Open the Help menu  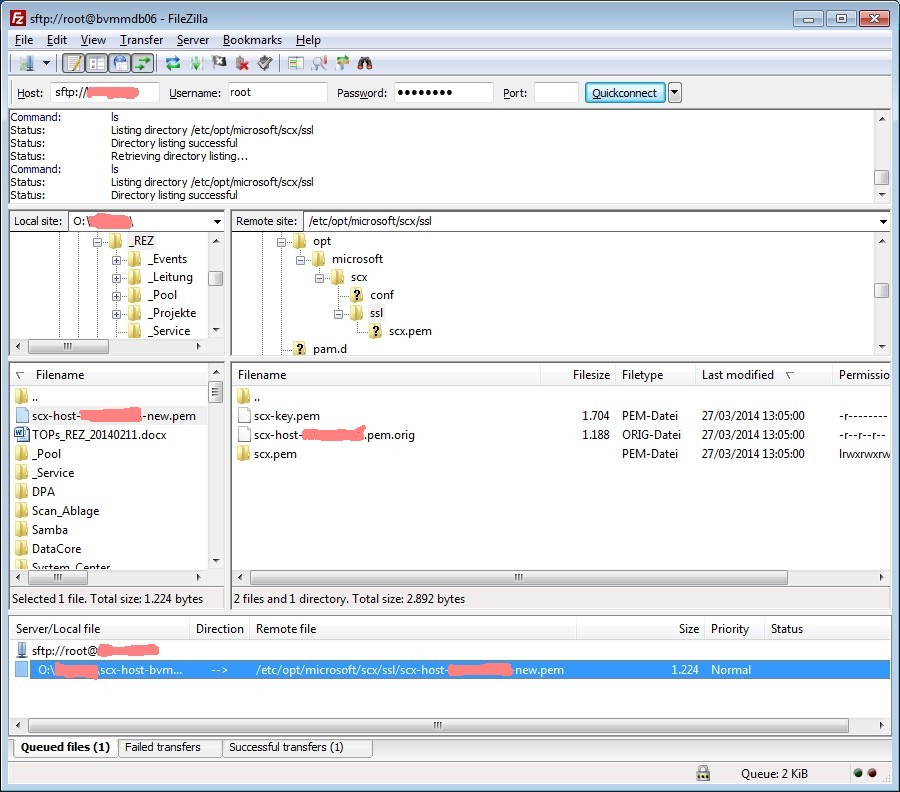point(308,40)
